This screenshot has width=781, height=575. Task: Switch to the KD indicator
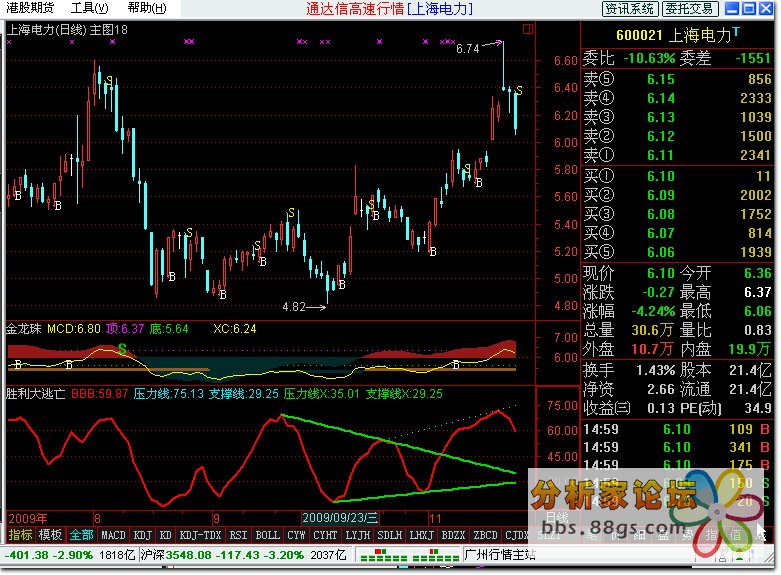coord(165,535)
